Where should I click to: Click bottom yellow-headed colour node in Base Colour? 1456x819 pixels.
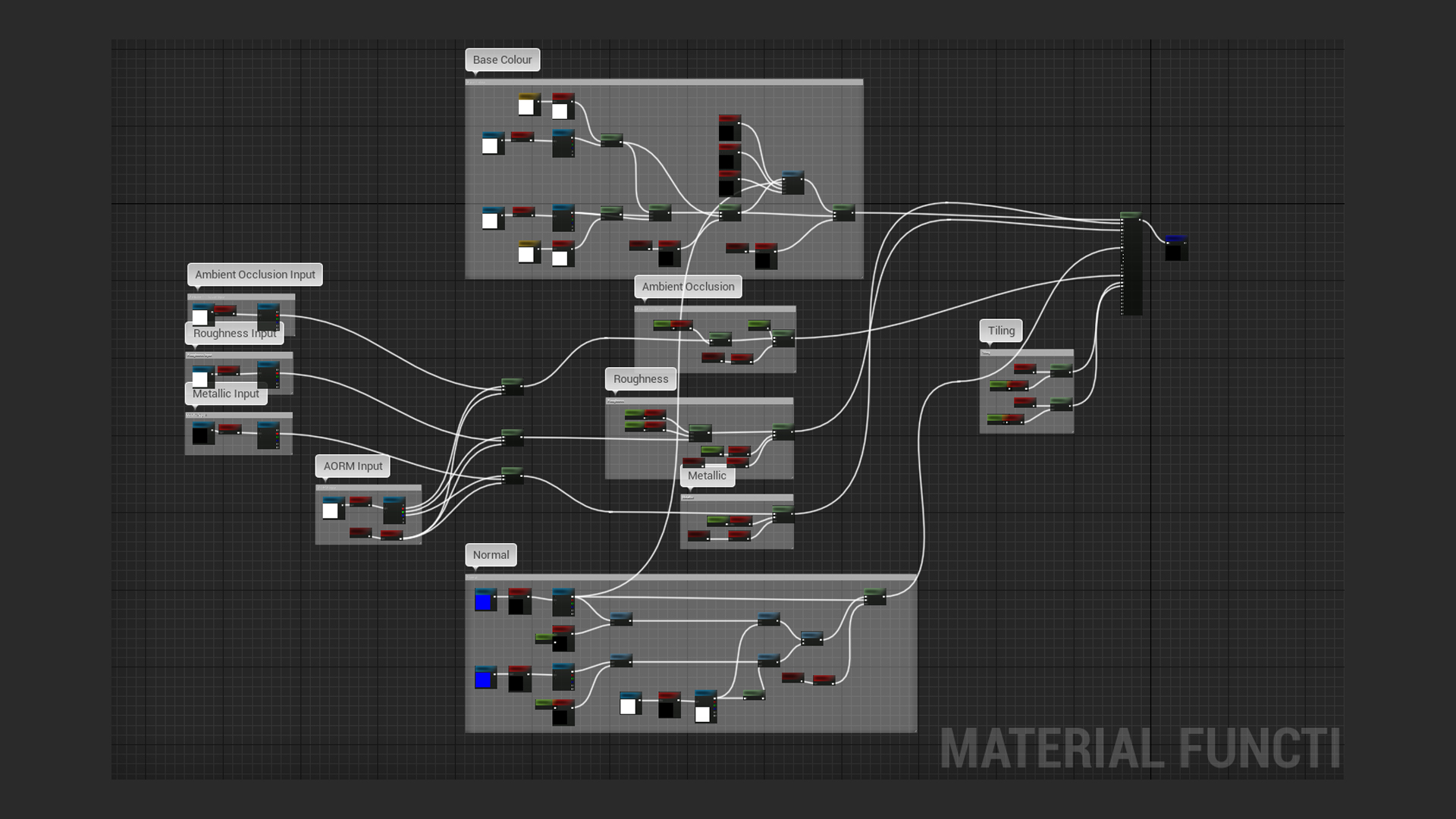point(528,253)
